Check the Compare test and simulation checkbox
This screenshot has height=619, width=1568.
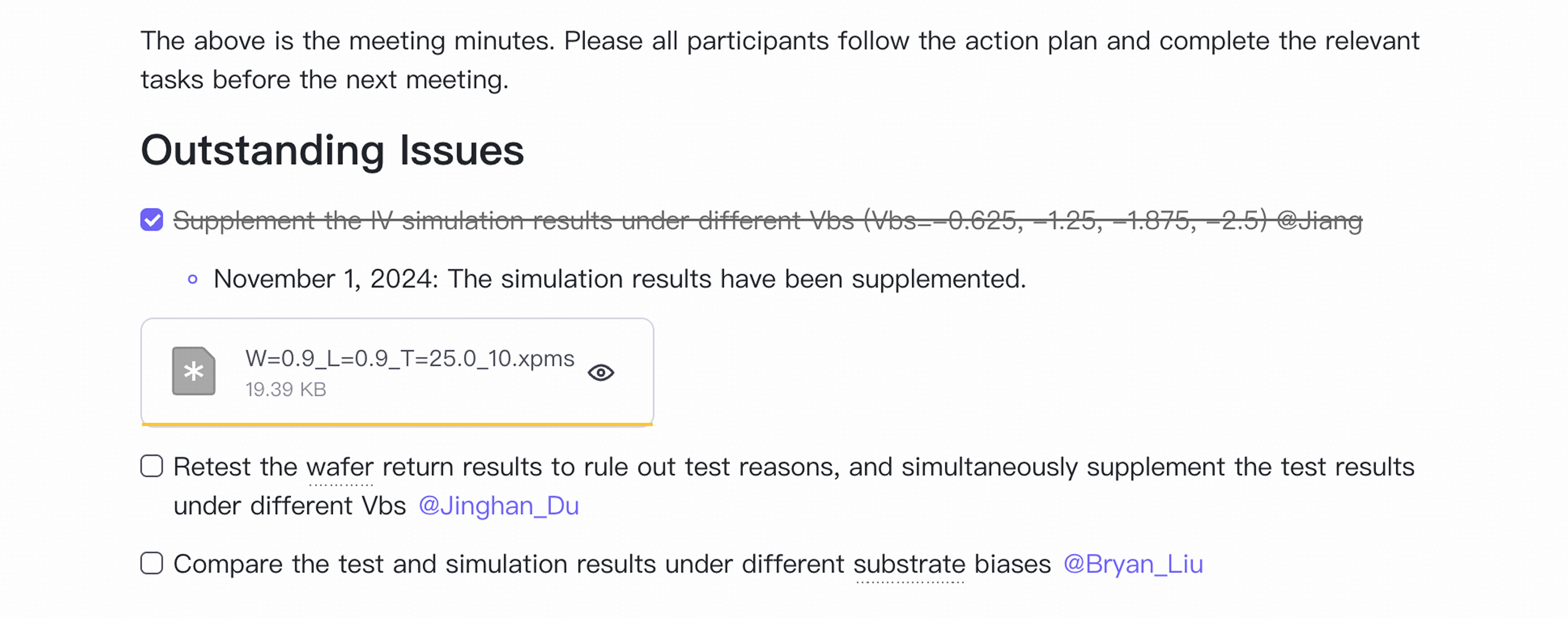(x=151, y=563)
